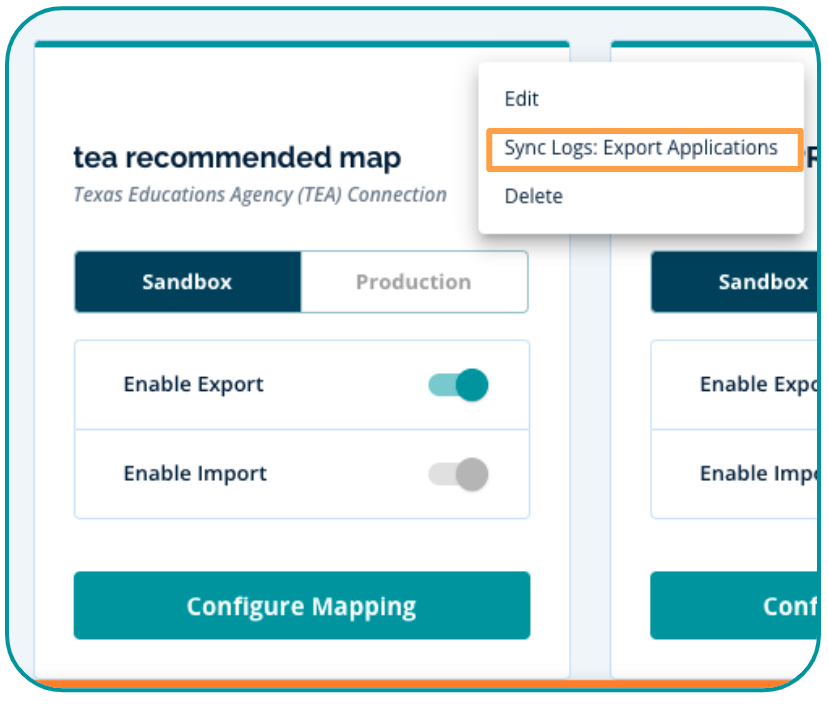Click the "tea recommended map" card title
Viewport: 828px width, 704px height.
coord(237,157)
